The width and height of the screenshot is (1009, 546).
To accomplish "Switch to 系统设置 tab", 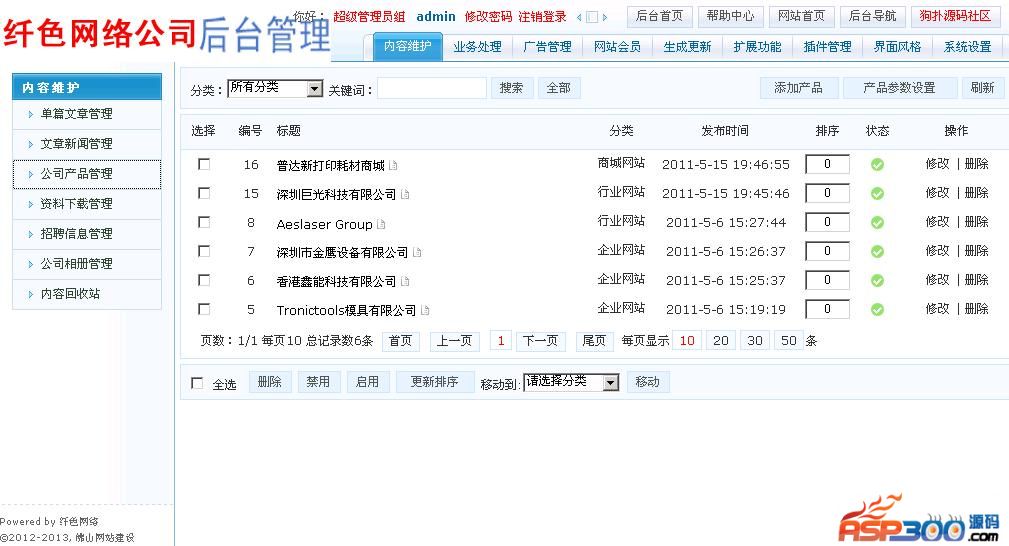I will pyautogui.click(x=967, y=47).
